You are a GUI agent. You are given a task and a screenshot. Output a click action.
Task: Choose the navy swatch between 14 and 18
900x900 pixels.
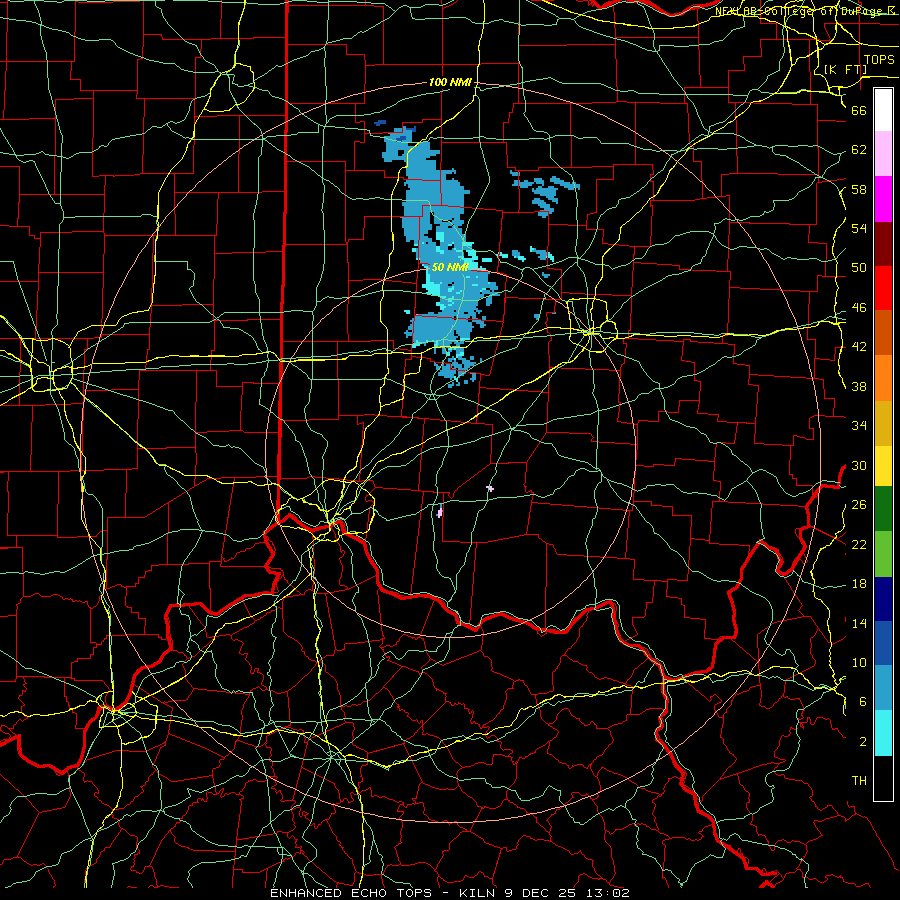coord(883,599)
